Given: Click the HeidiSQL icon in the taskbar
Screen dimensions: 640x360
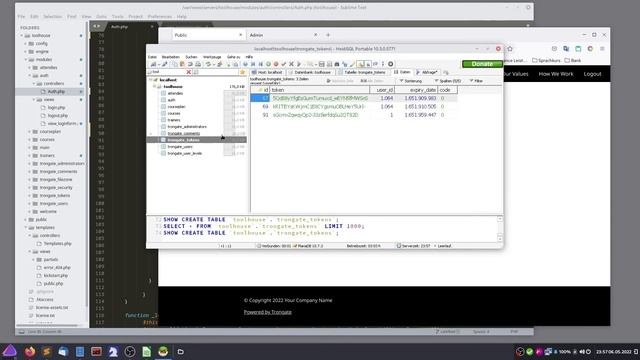Looking at the screenshot, I should click(x=163, y=351).
